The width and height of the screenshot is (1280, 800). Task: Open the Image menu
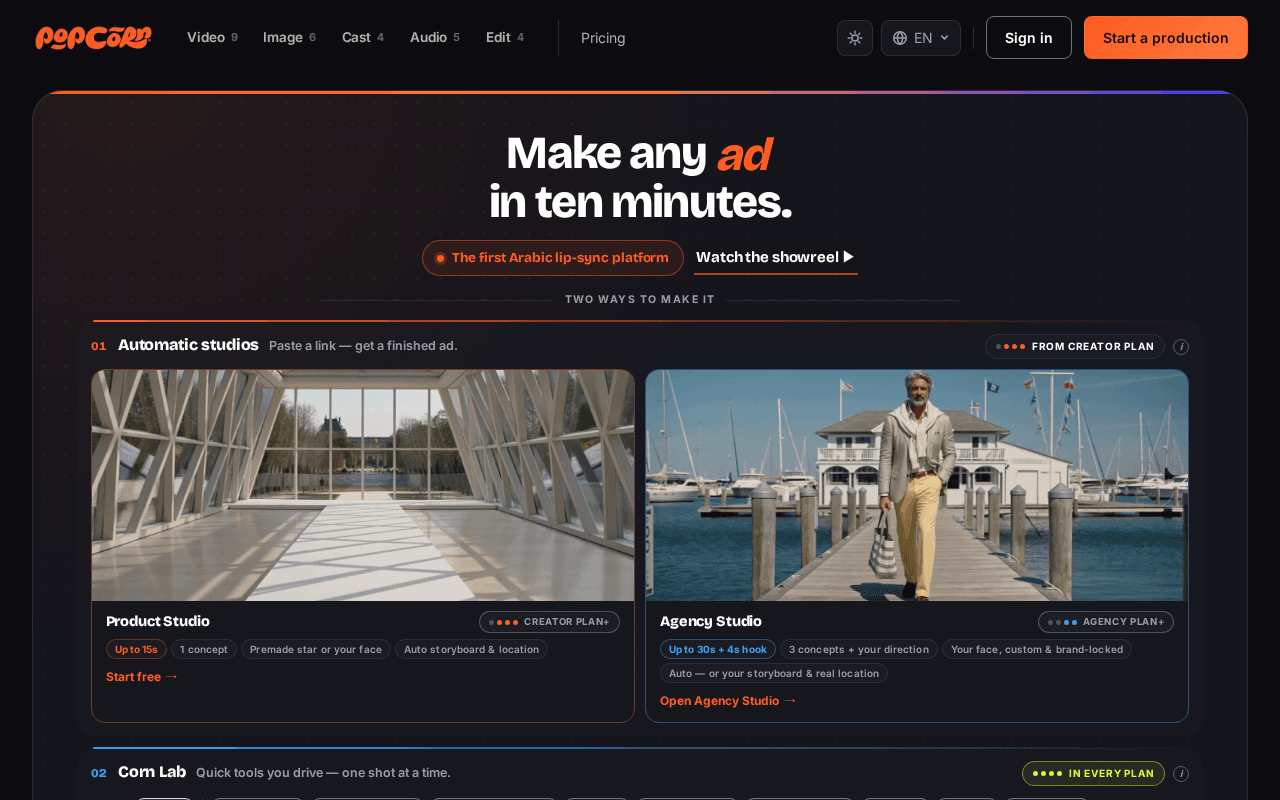click(x=289, y=38)
